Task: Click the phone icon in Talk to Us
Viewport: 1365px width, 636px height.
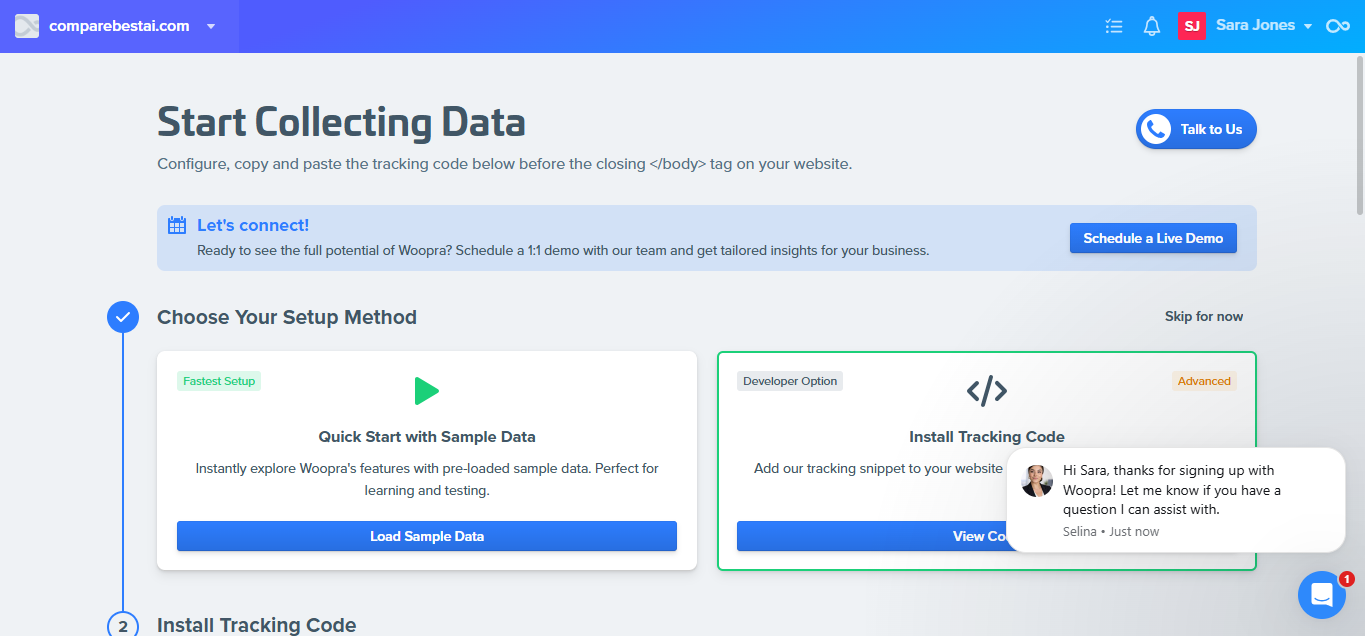Action: pyautogui.click(x=1156, y=129)
